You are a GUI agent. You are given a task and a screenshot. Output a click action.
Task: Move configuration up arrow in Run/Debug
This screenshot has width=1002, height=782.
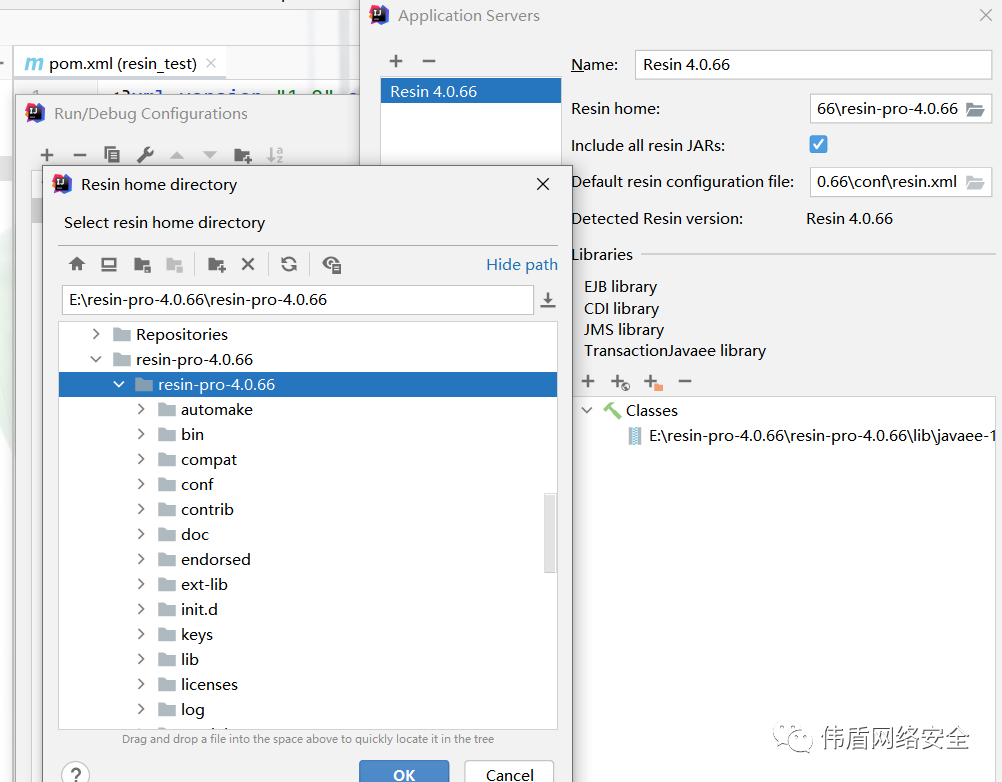click(177, 155)
